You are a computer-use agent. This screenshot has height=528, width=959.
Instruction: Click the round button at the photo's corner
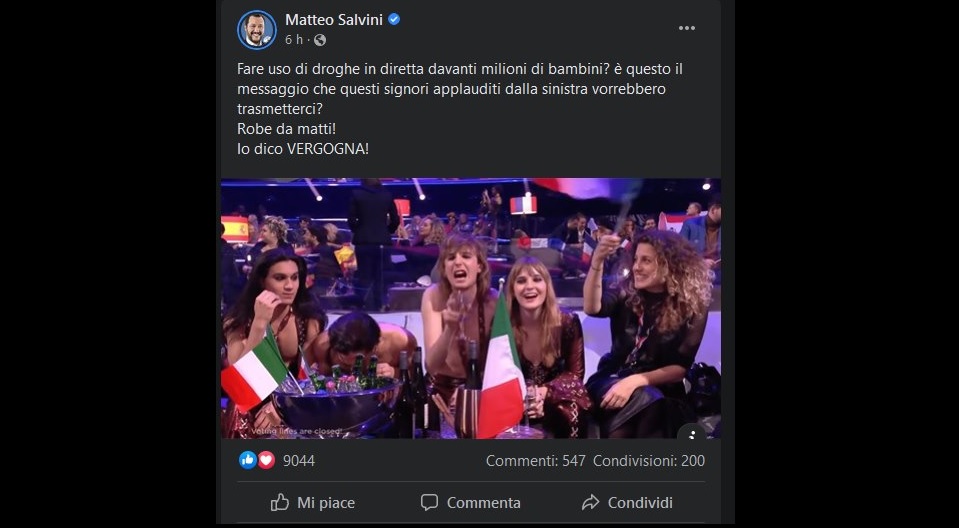coord(691,435)
